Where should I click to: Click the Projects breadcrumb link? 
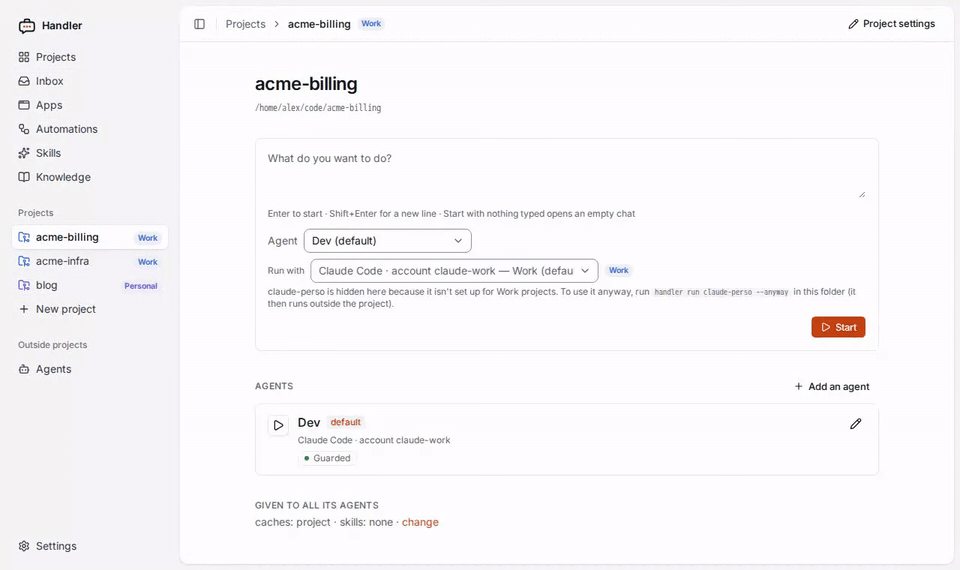246,24
